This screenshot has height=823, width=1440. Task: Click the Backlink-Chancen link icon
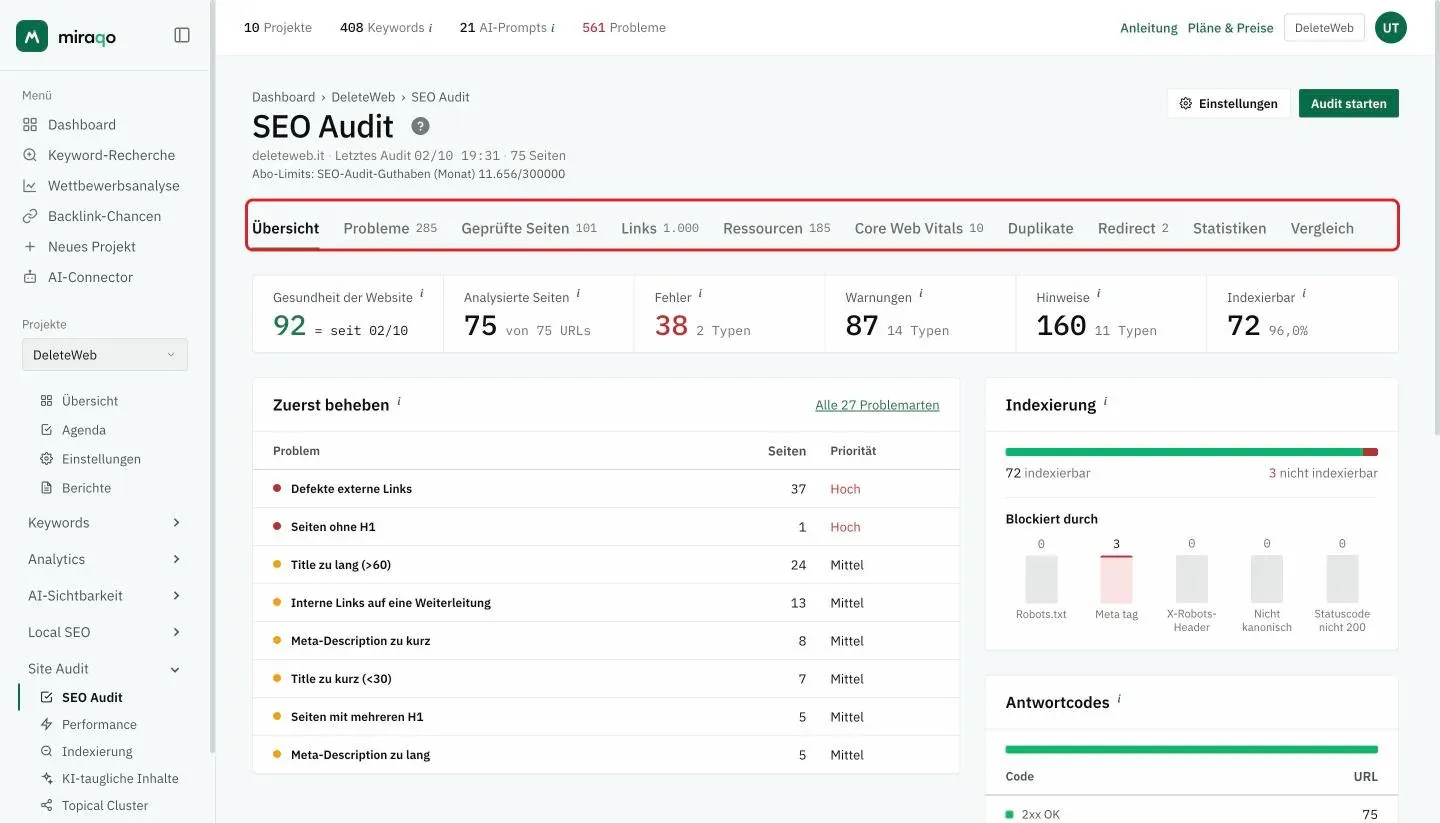click(x=30, y=216)
